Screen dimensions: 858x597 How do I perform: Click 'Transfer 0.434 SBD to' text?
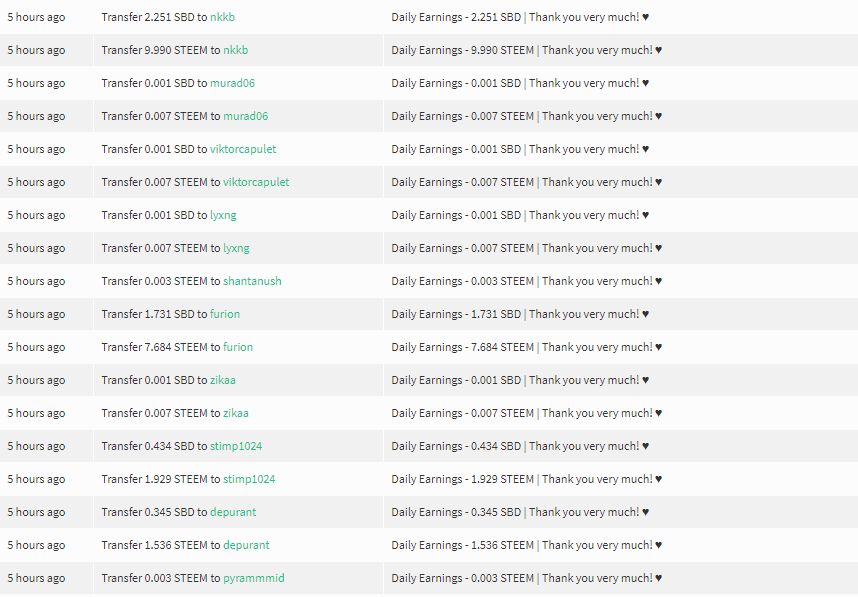[154, 446]
